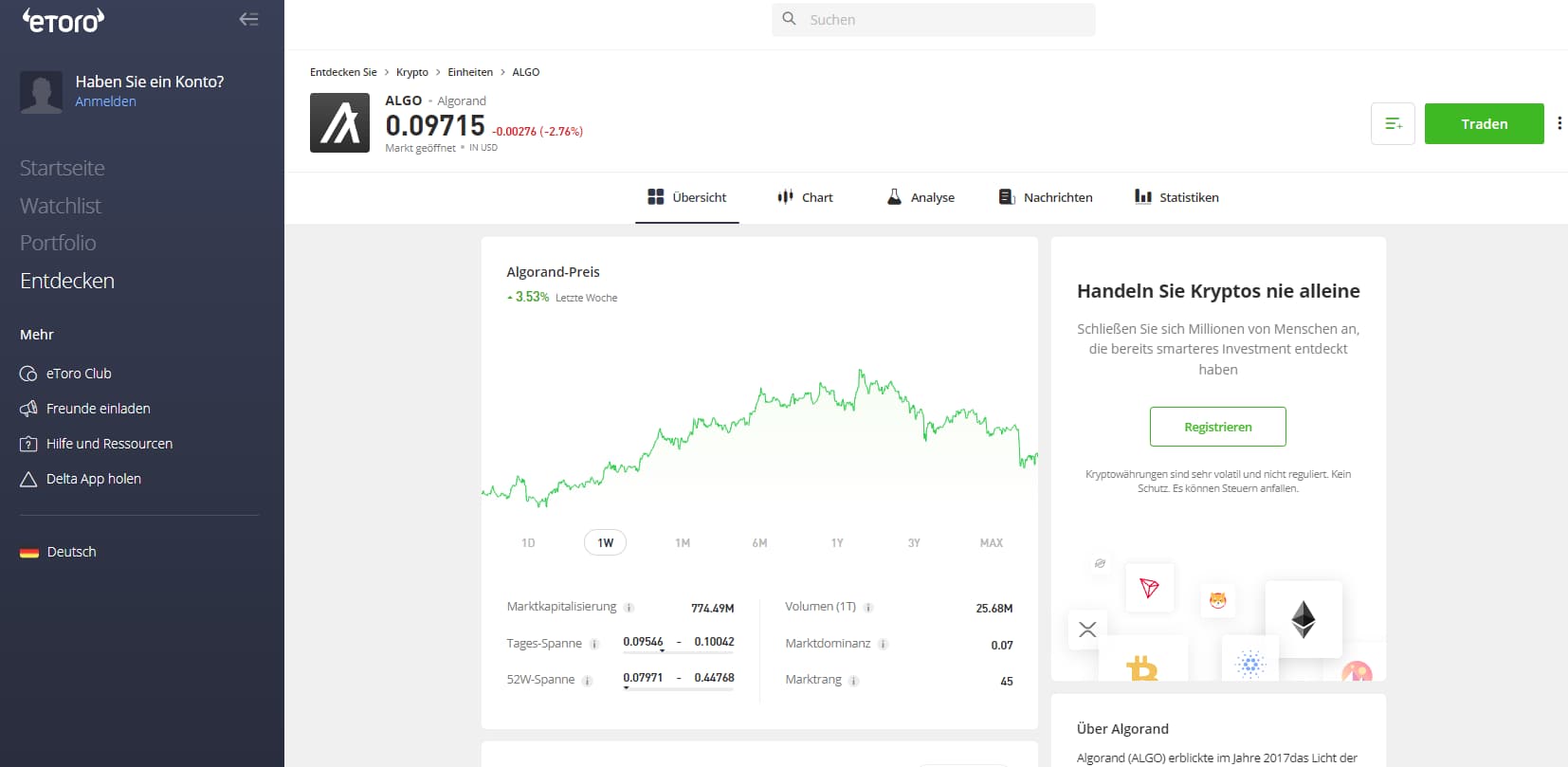The image size is (1568, 767).
Task: Click the Über Algorand heading
Action: (1122, 729)
